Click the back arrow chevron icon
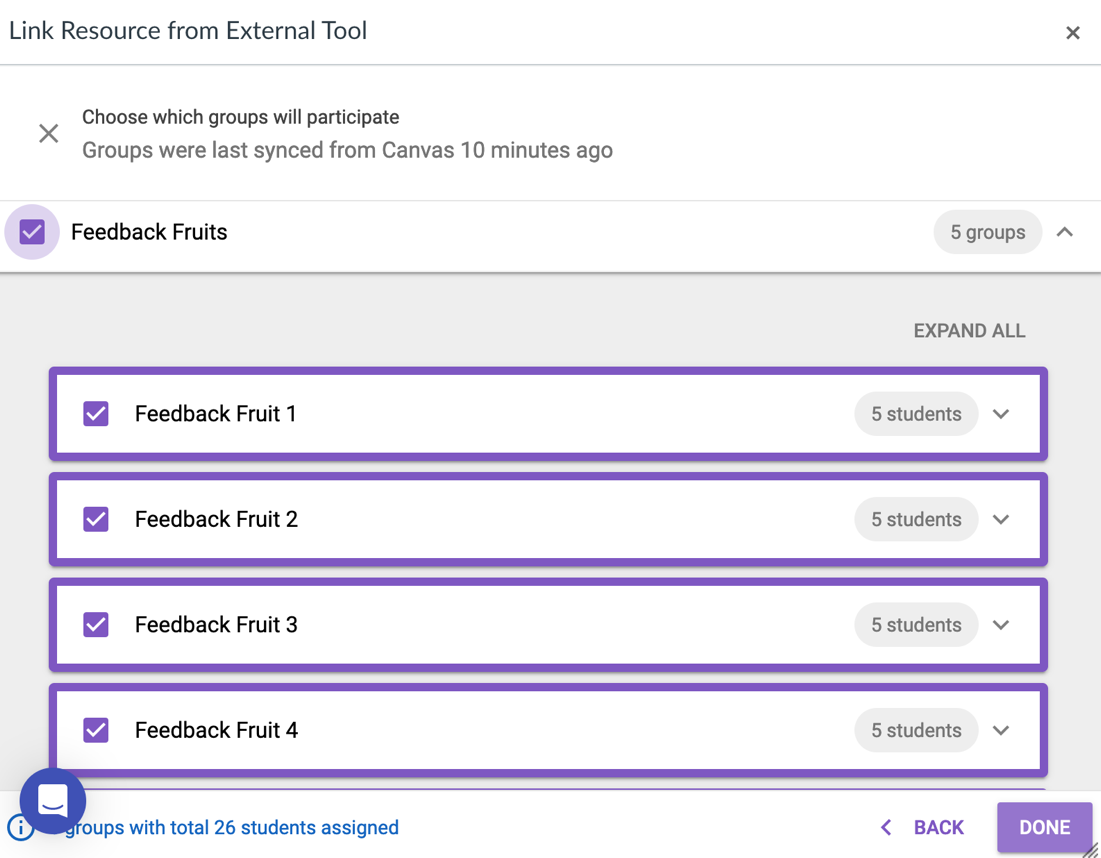This screenshot has height=858, width=1101. click(886, 827)
